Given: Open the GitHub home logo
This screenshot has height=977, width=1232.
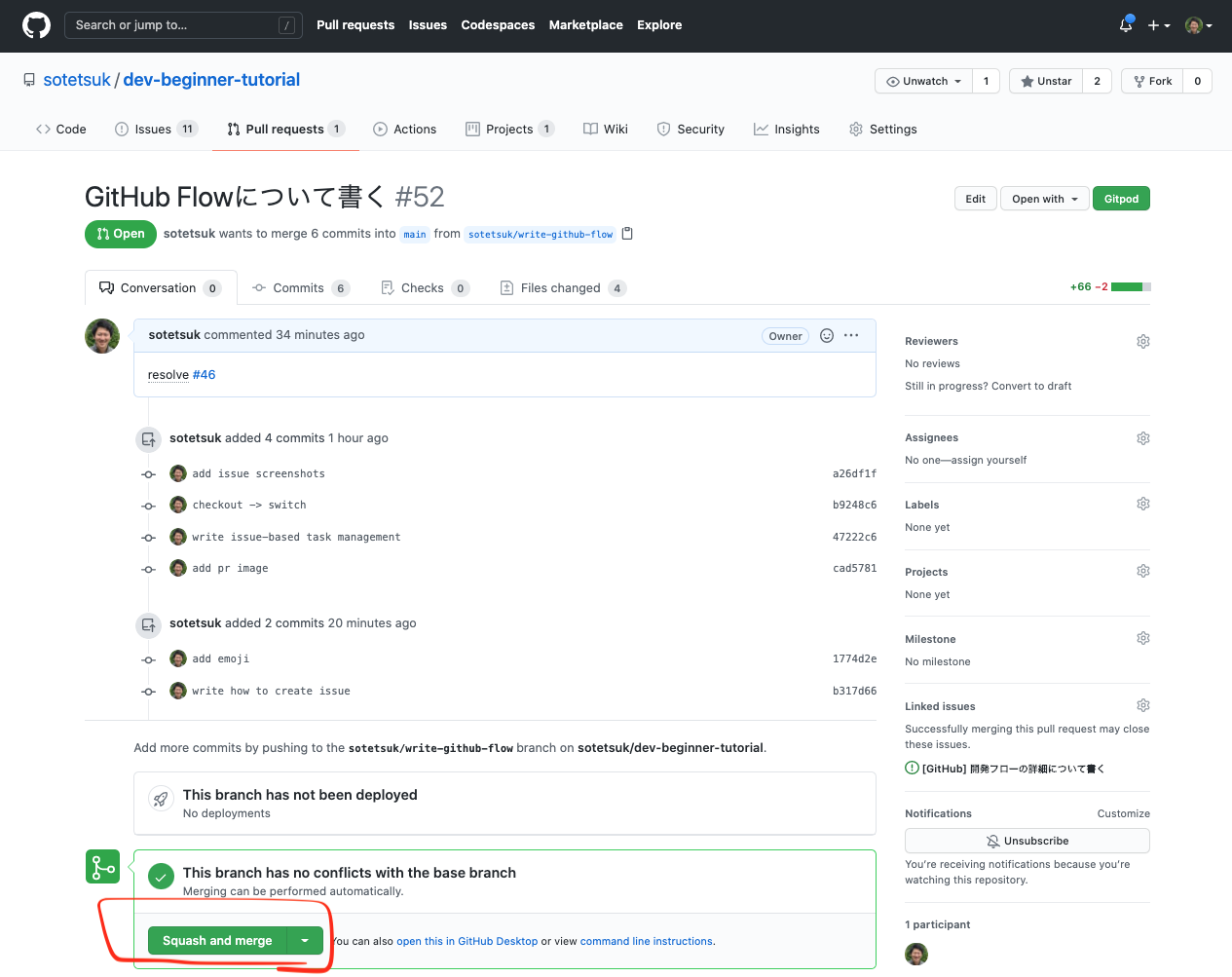Looking at the screenshot, I should [36, 25].
